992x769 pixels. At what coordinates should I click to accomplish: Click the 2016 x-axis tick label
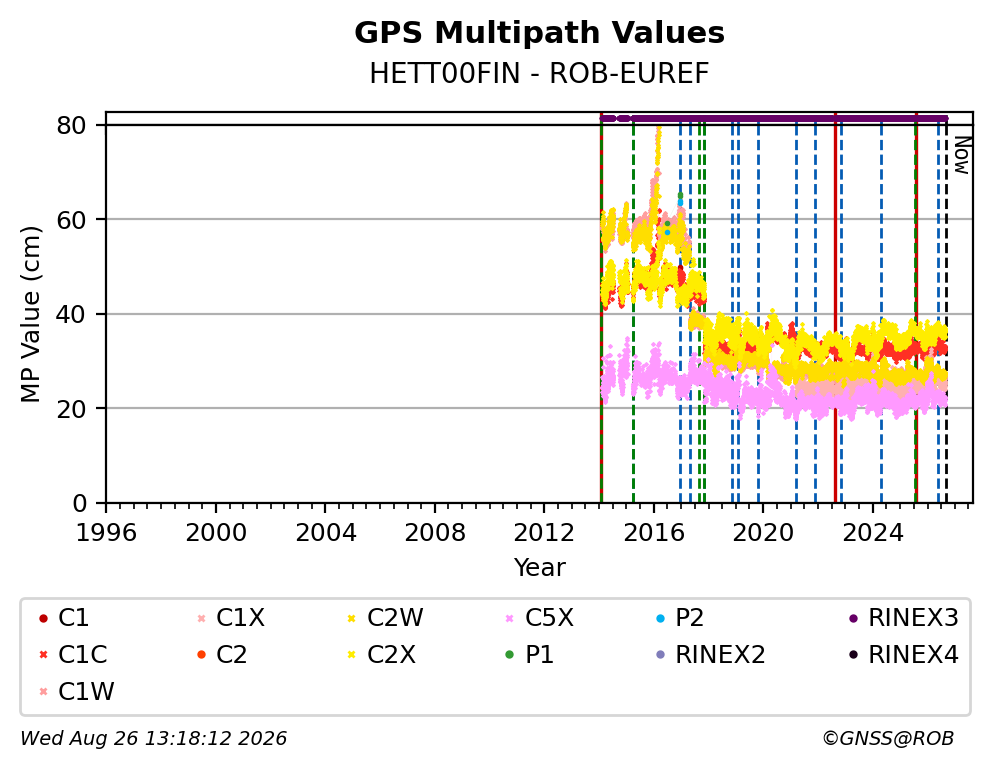click(654, 533)
